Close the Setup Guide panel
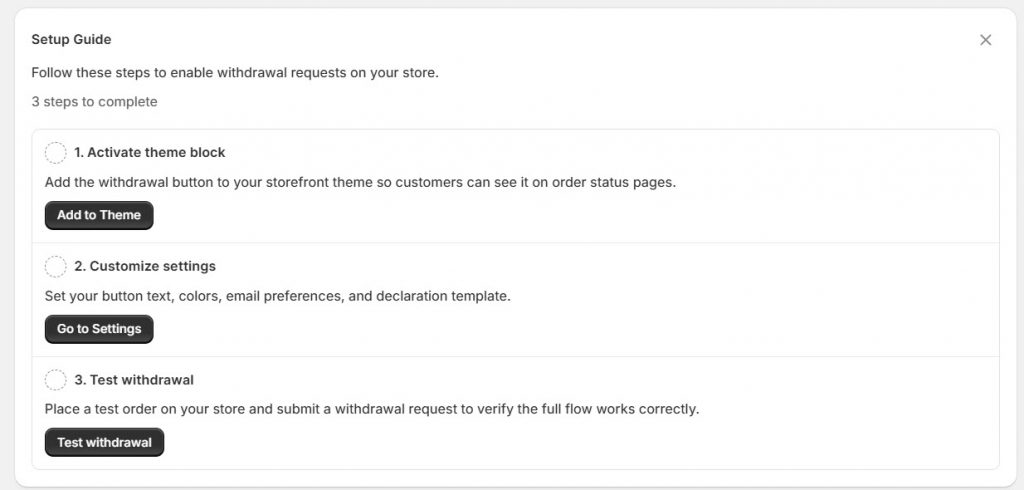This screenshot has height=490, width=1024. pyautogui.click(x=985, y=40)
